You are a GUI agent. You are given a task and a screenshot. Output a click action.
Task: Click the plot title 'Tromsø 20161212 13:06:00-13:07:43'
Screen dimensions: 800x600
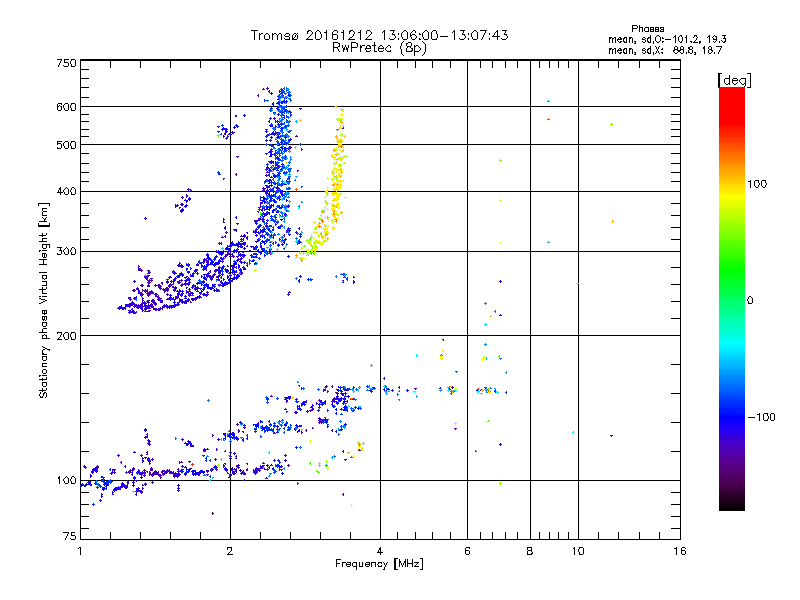pos(379,35)
